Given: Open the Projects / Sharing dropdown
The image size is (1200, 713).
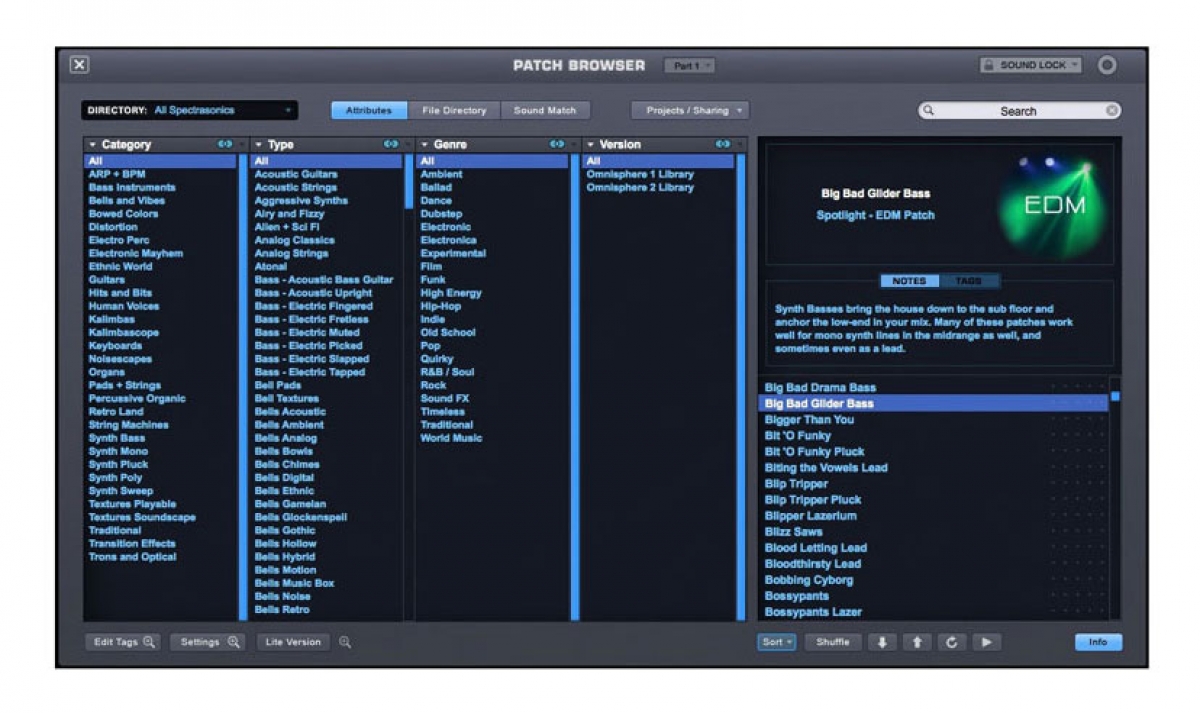Looking at the screenshot, I should coord(689,110).
